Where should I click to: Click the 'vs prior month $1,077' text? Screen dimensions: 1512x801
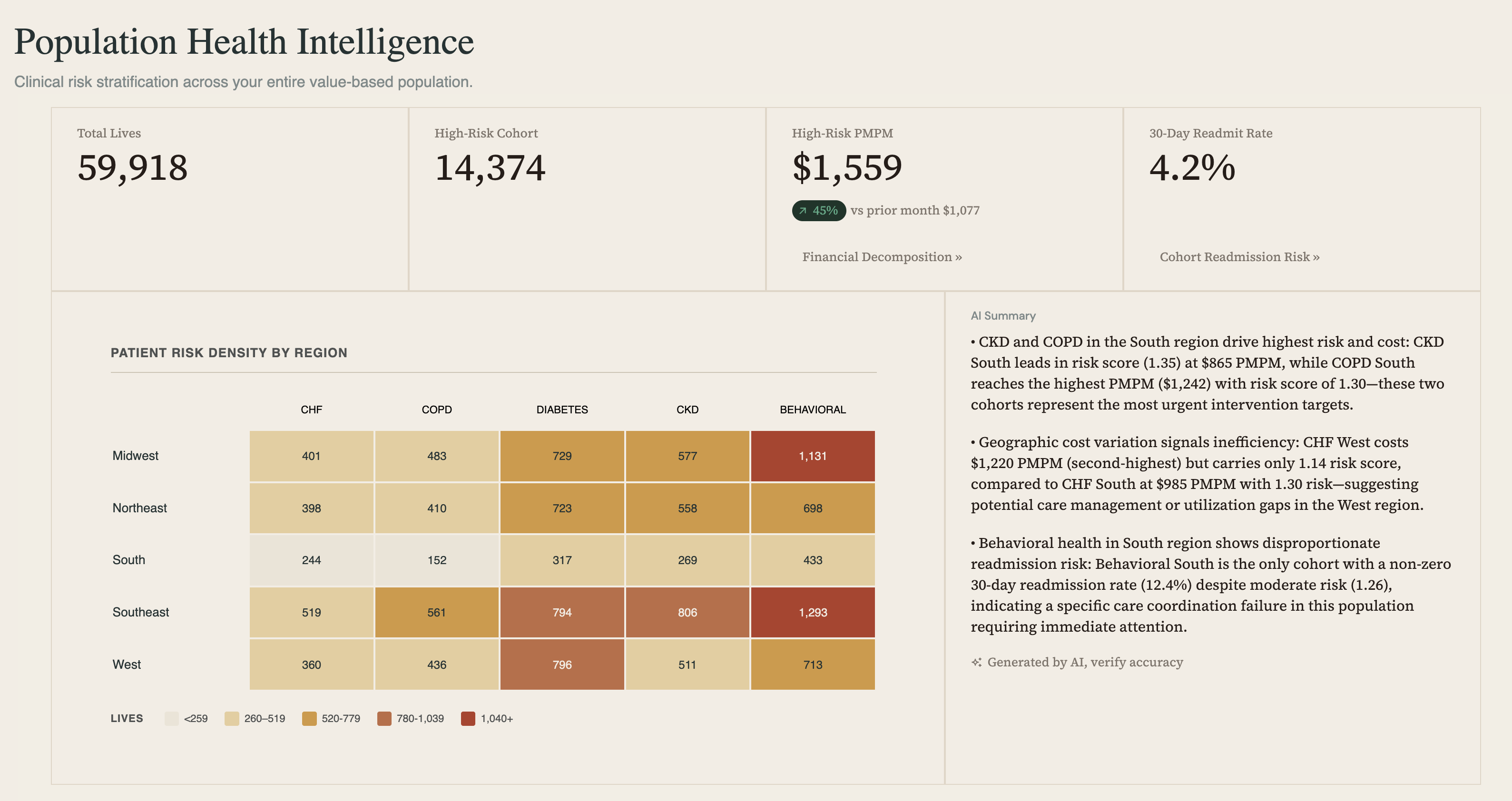point(915,211)
